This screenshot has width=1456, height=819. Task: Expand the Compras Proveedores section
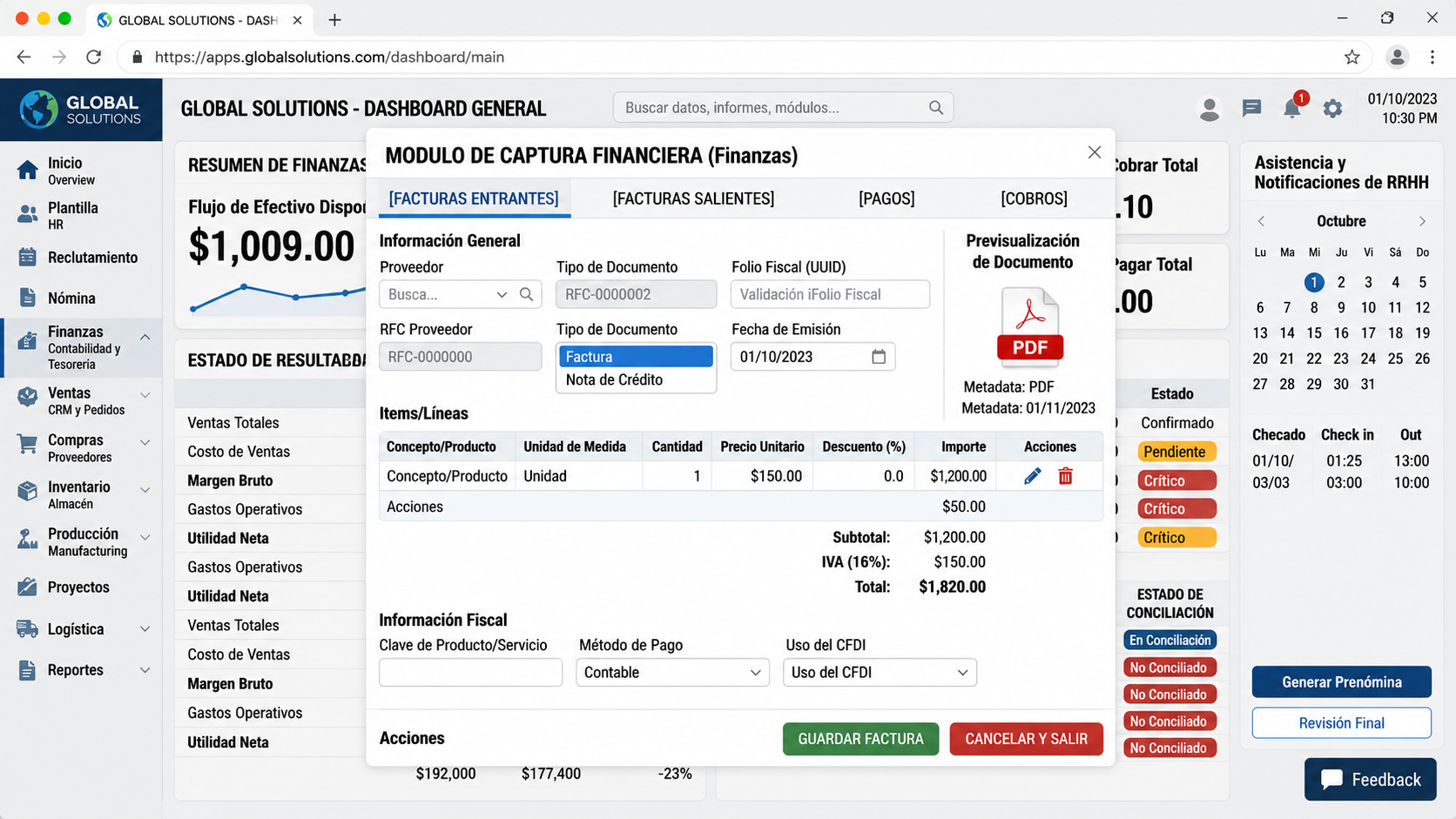coord(145,442)
